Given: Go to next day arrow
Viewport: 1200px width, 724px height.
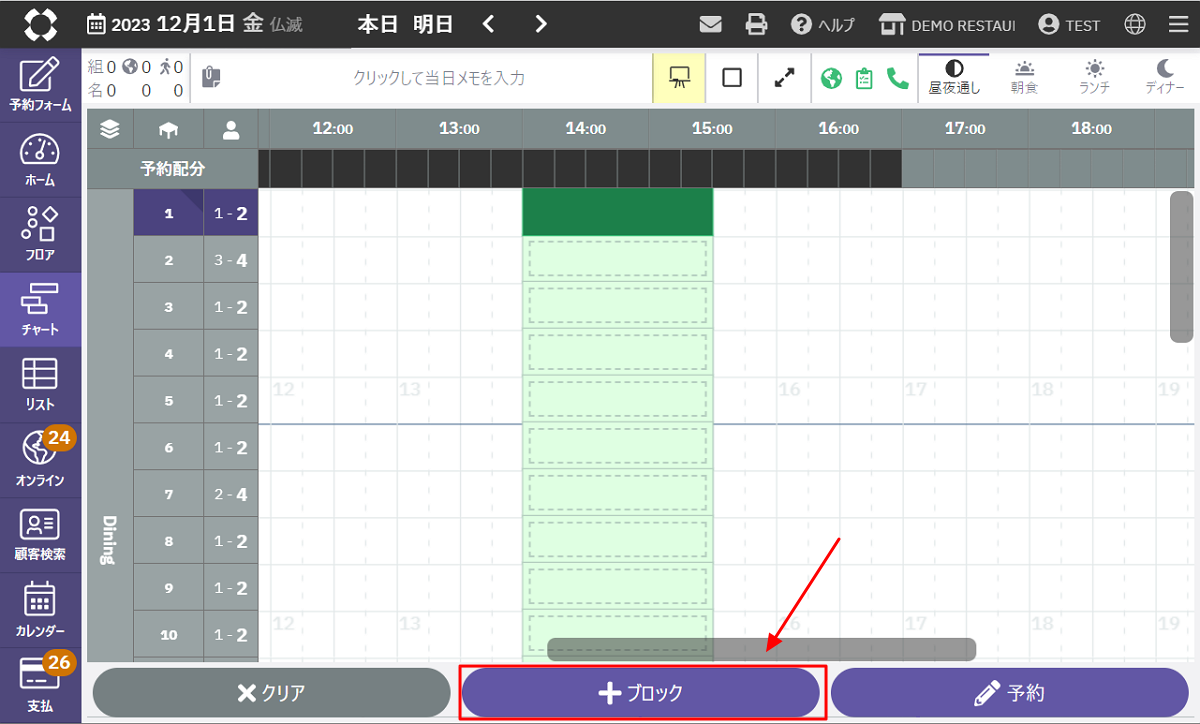Looking at the screenshot, I should click(541, 24).
